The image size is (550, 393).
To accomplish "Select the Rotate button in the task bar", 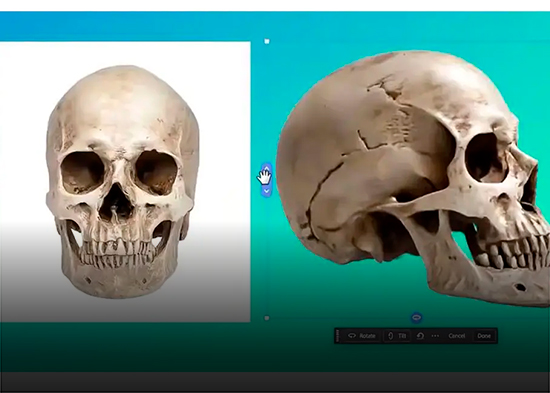I will (x=362, y=336).
